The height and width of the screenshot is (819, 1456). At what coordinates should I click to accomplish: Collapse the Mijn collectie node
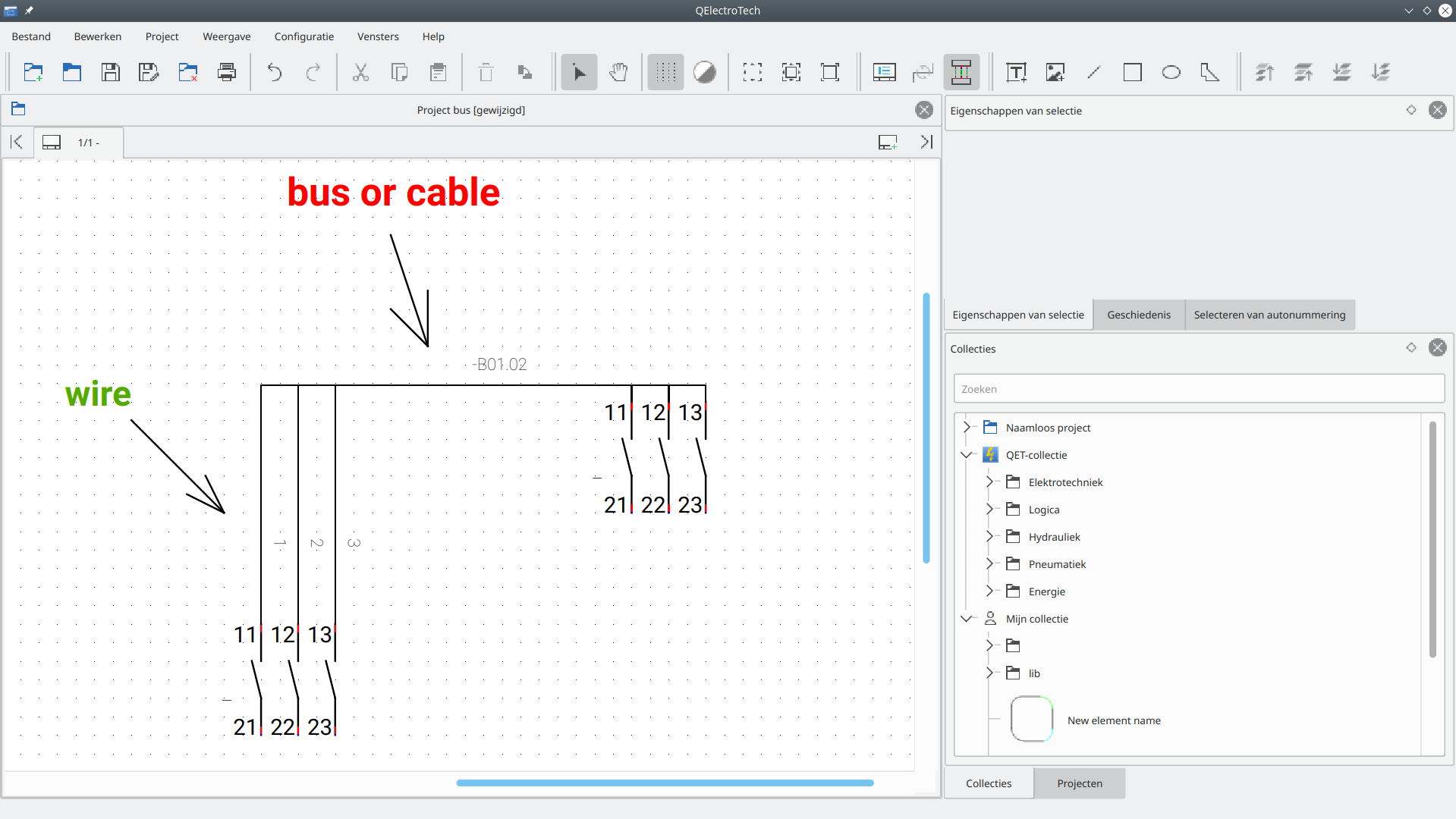967,619
